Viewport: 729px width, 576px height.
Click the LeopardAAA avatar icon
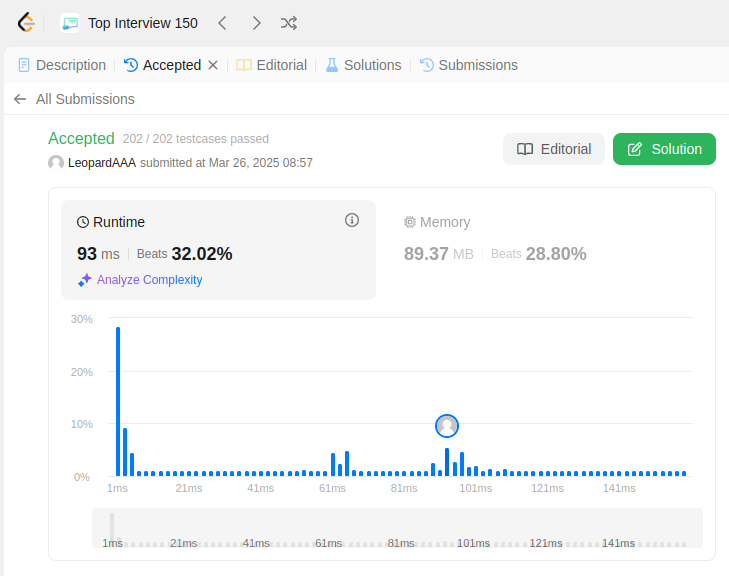(56, 163)
